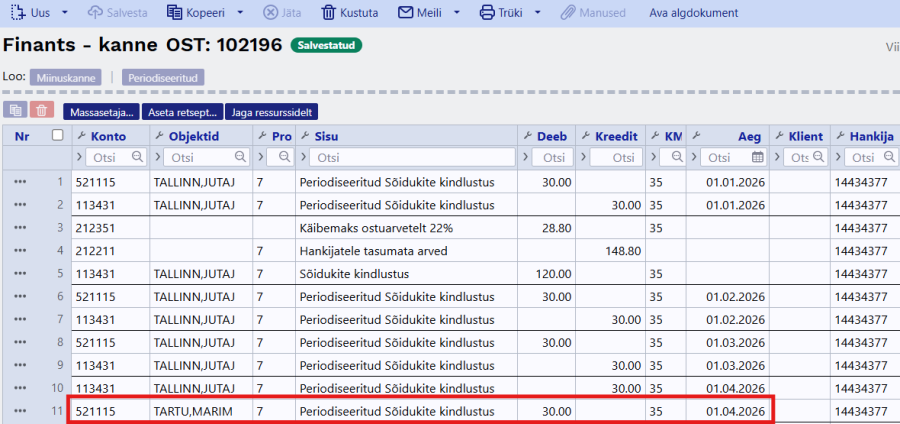Click the Kopeeri copy button

pos(195,13)
